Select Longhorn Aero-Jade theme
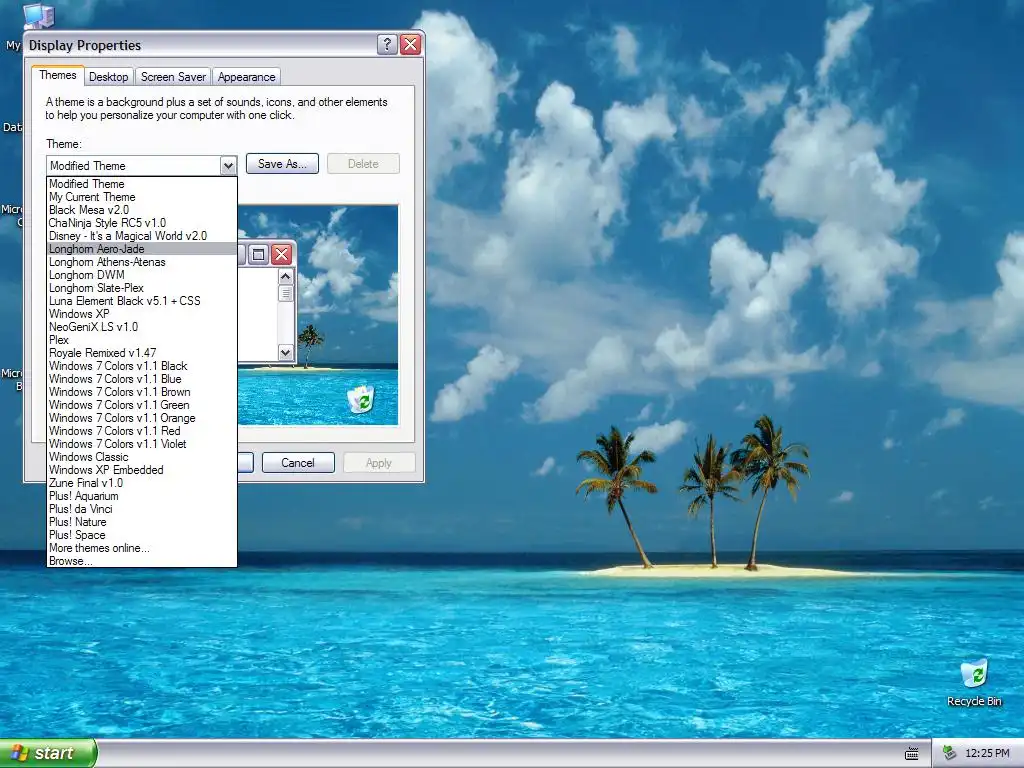 point(142,249)
